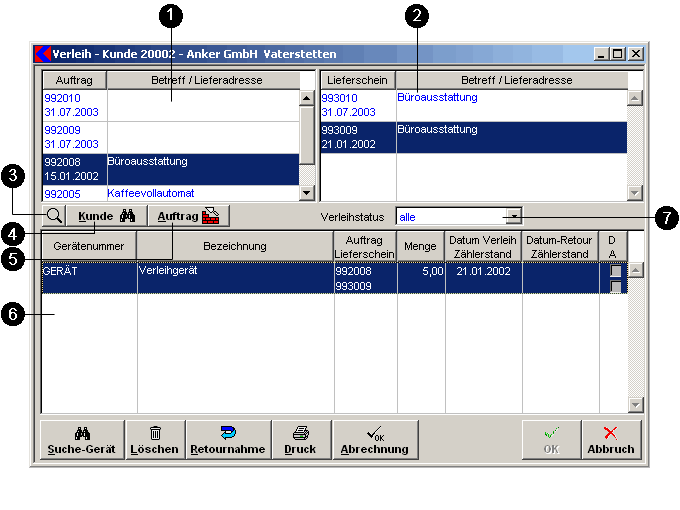
Task: Click Suche-Gerät binoculars button
Action: pyautogui.click(x=82, y=440)
